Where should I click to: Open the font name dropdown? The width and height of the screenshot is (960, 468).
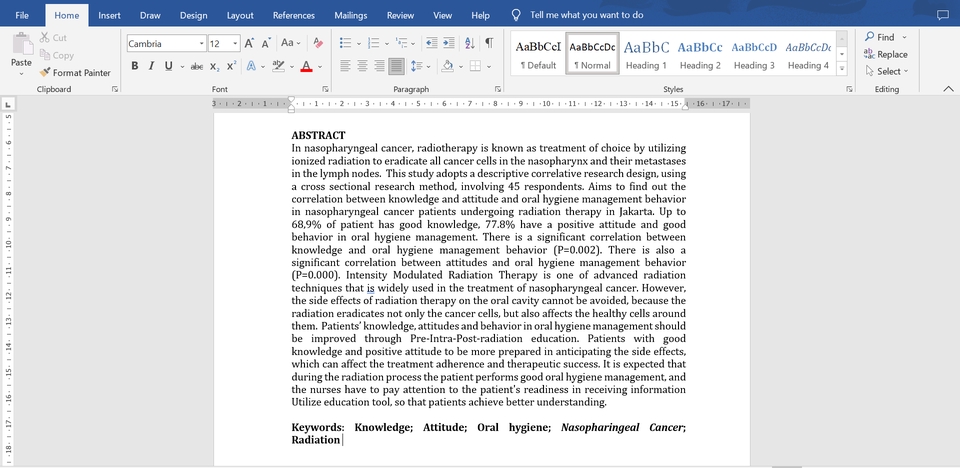(x=201, y=43)
